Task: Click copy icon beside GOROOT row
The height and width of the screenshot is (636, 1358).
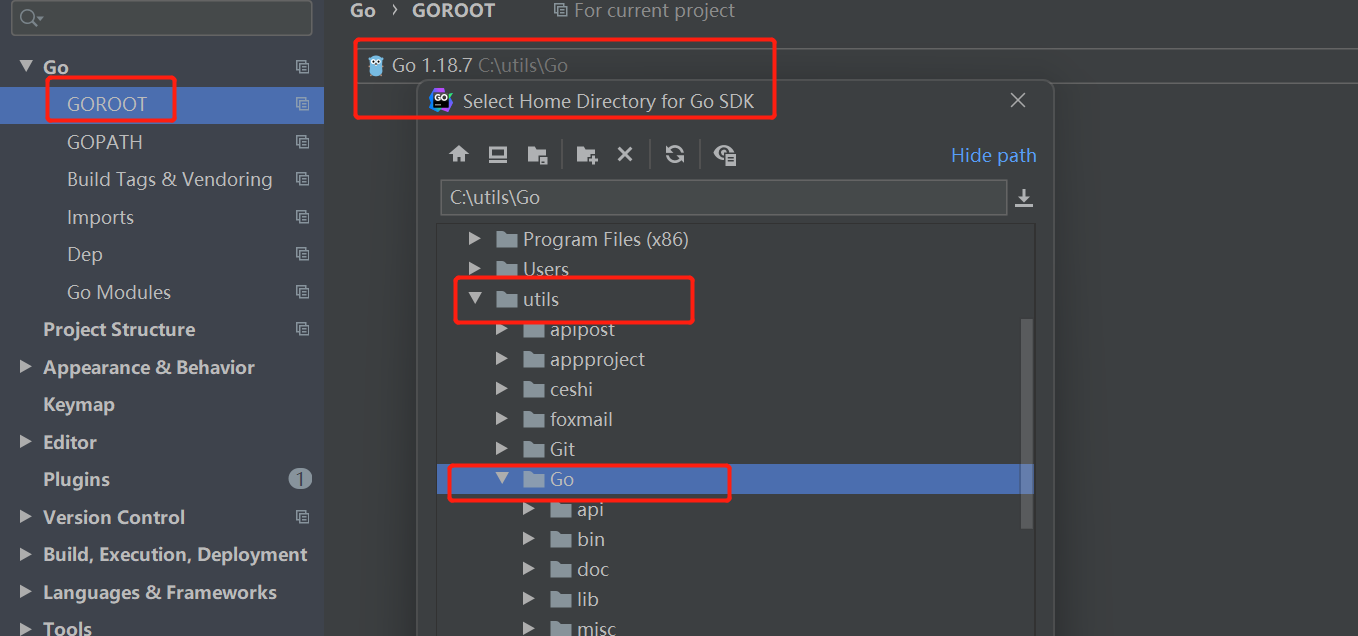Action: pos(302,104)
